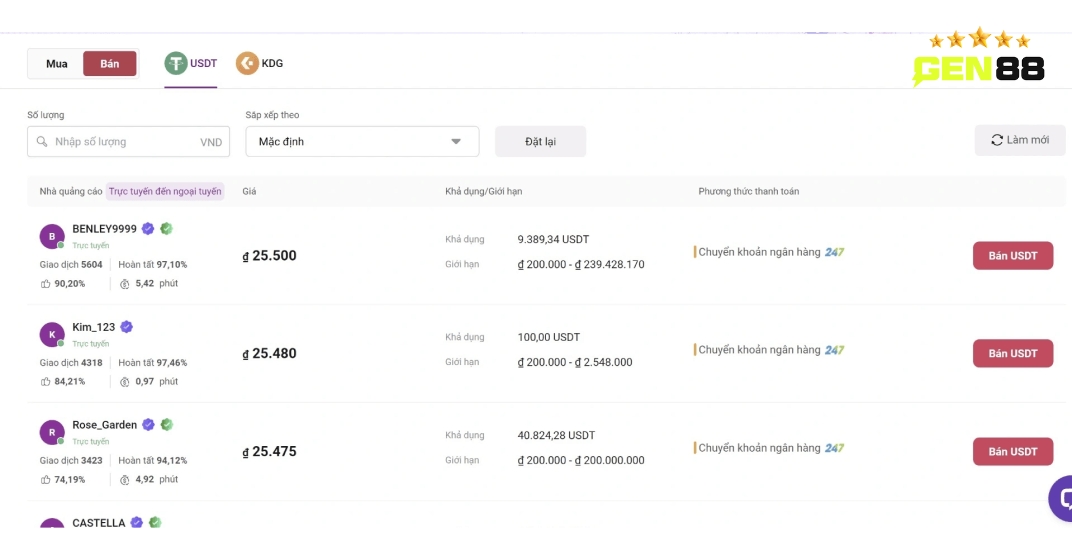Click timer icon next to 4,92 phút

(124, 480)
